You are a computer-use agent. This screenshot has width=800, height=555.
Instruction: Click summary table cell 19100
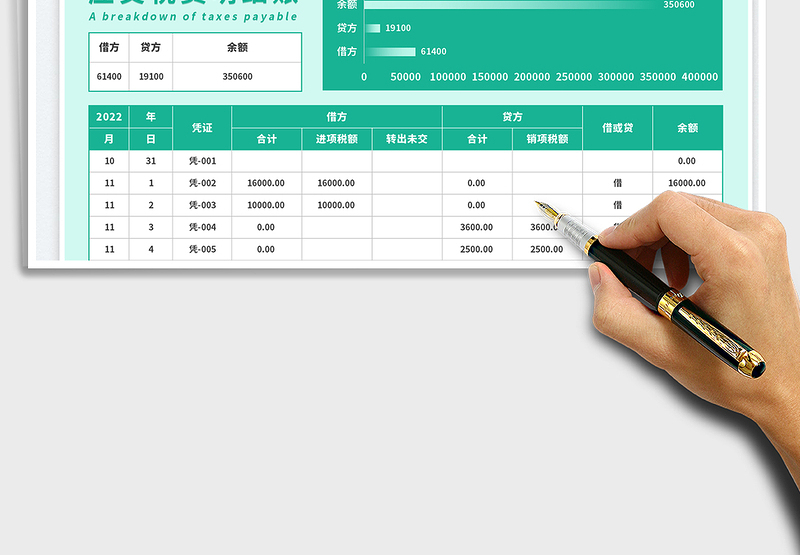[x=151, y=77]
